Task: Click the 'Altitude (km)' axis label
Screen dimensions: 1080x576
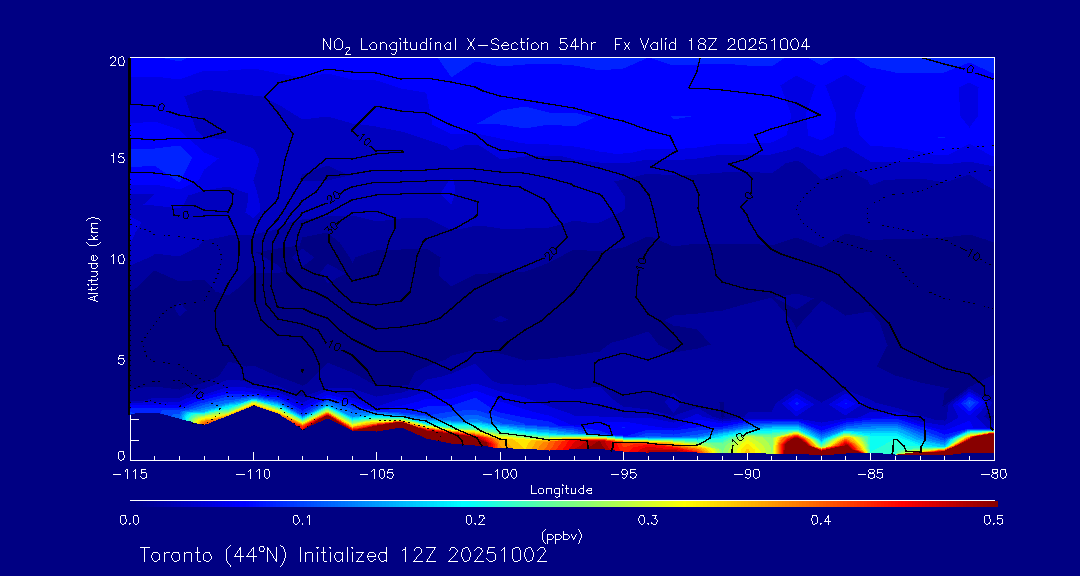Action: 95,258
